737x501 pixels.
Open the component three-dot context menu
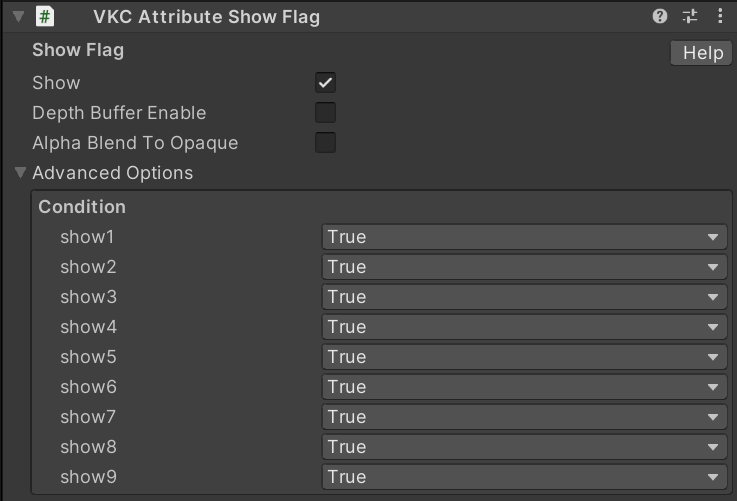[720, 16]
